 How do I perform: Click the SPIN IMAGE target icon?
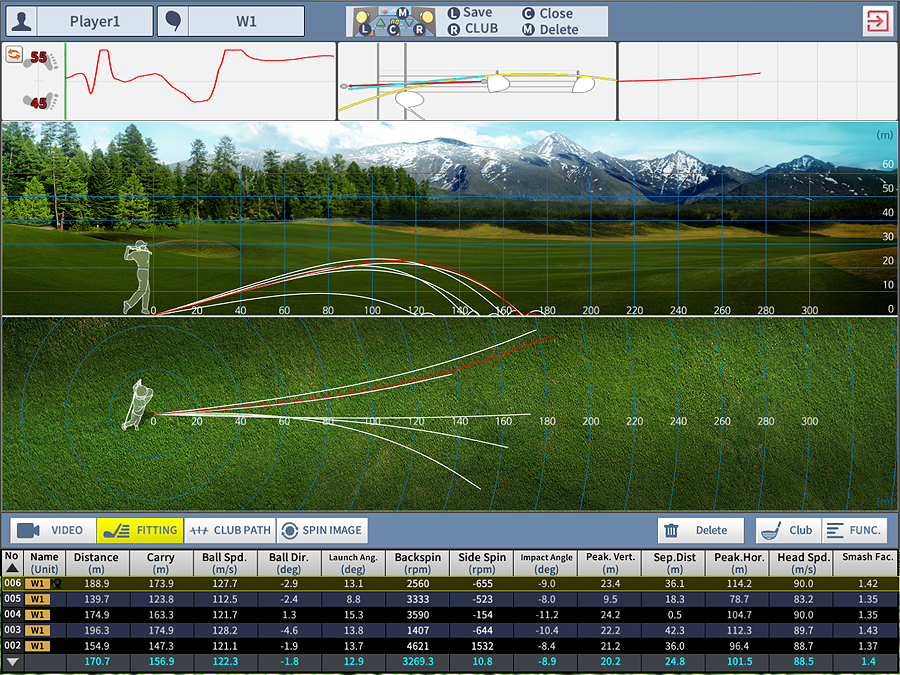point(288,530)
